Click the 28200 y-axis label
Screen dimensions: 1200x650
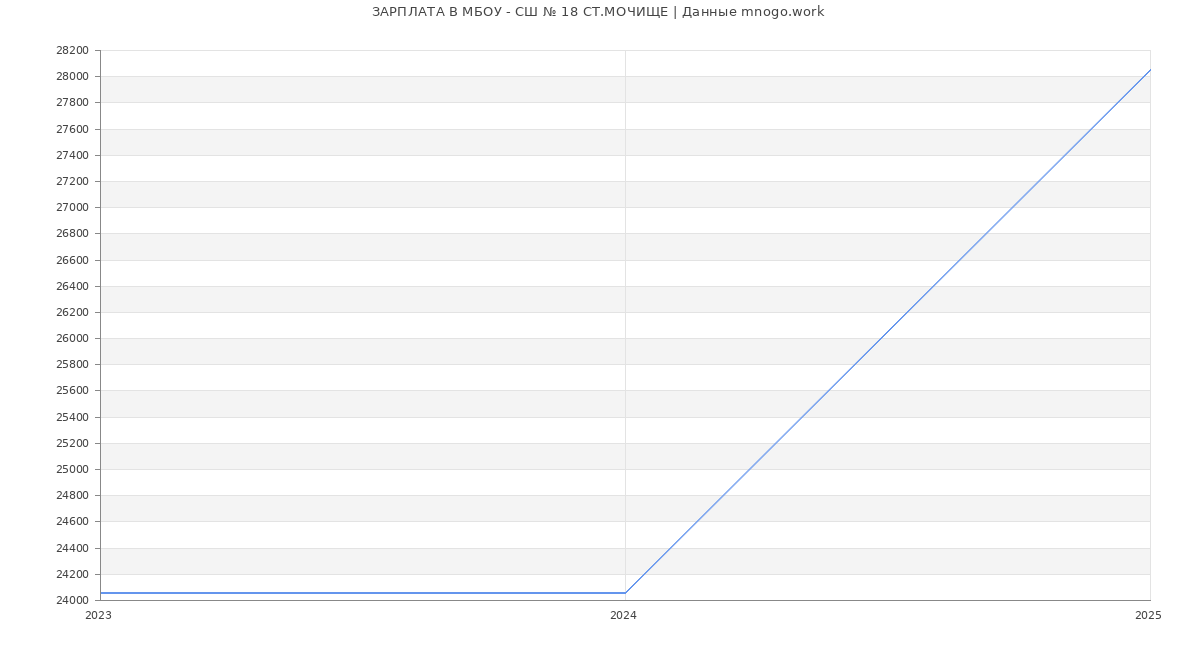pos(72,51)
